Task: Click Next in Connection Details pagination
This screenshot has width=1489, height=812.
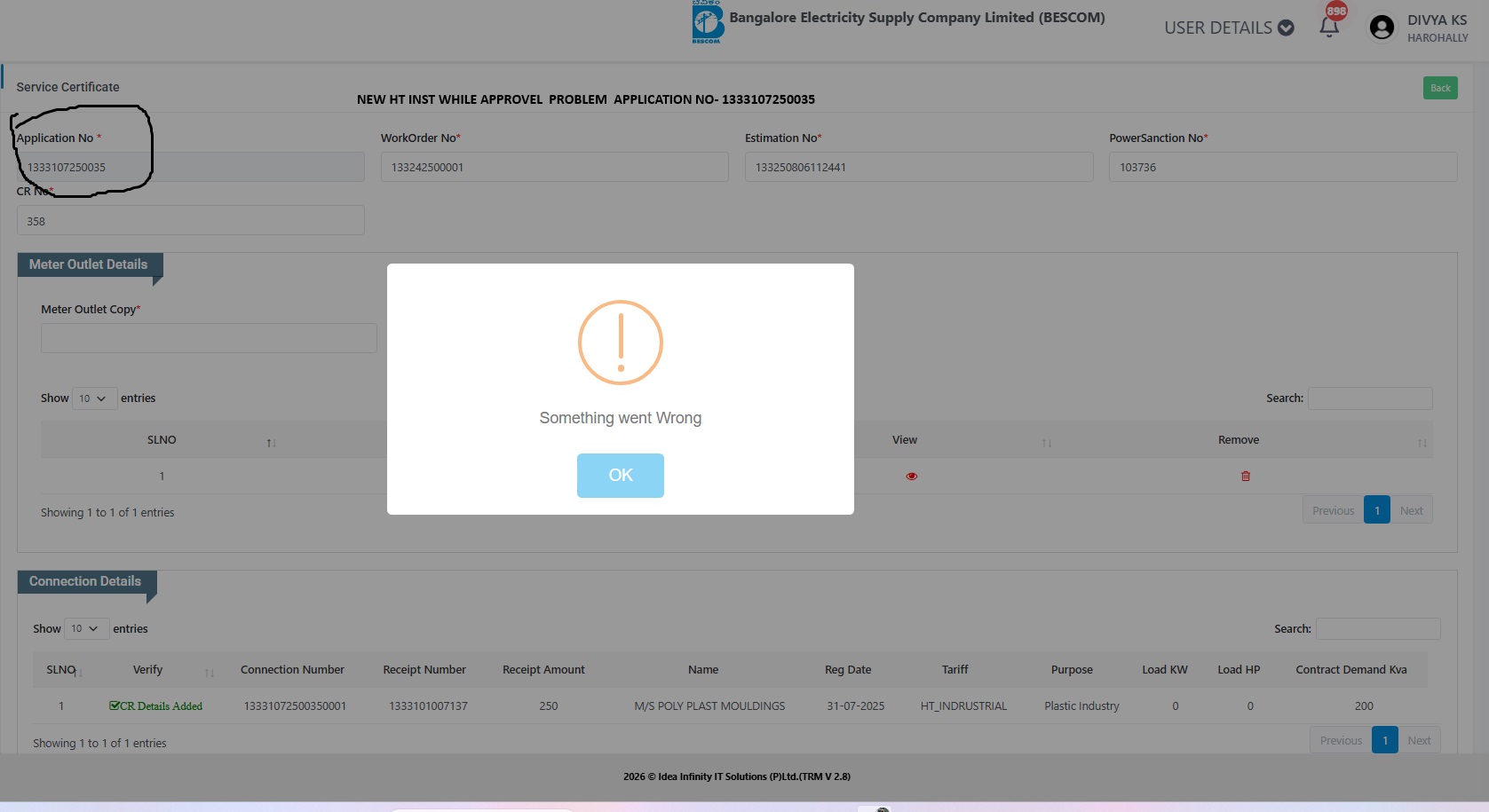Action: pyautogui.click(x=1419, y=740)
